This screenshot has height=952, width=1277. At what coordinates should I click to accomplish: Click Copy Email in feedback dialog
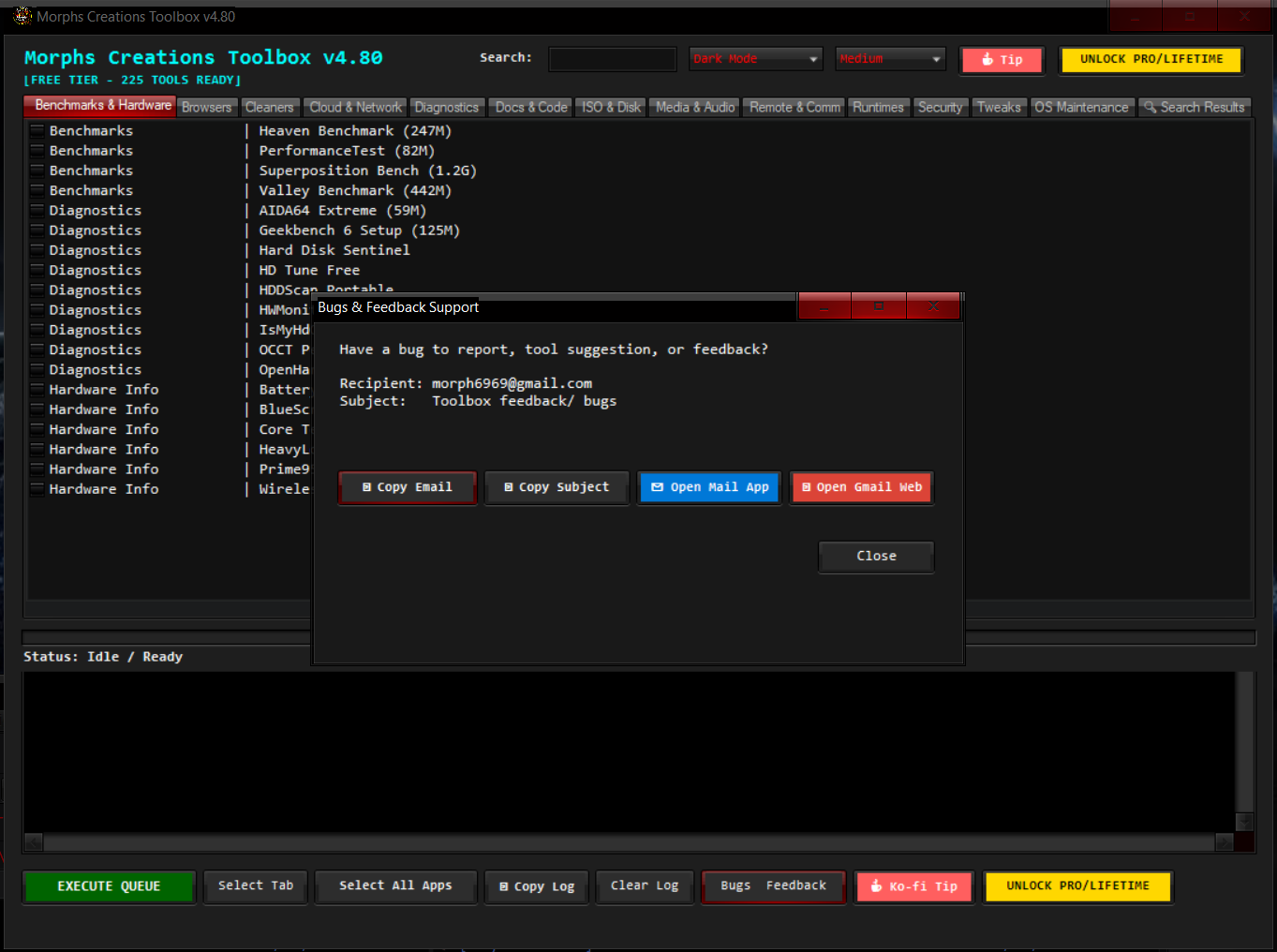[x=408, y=487]
